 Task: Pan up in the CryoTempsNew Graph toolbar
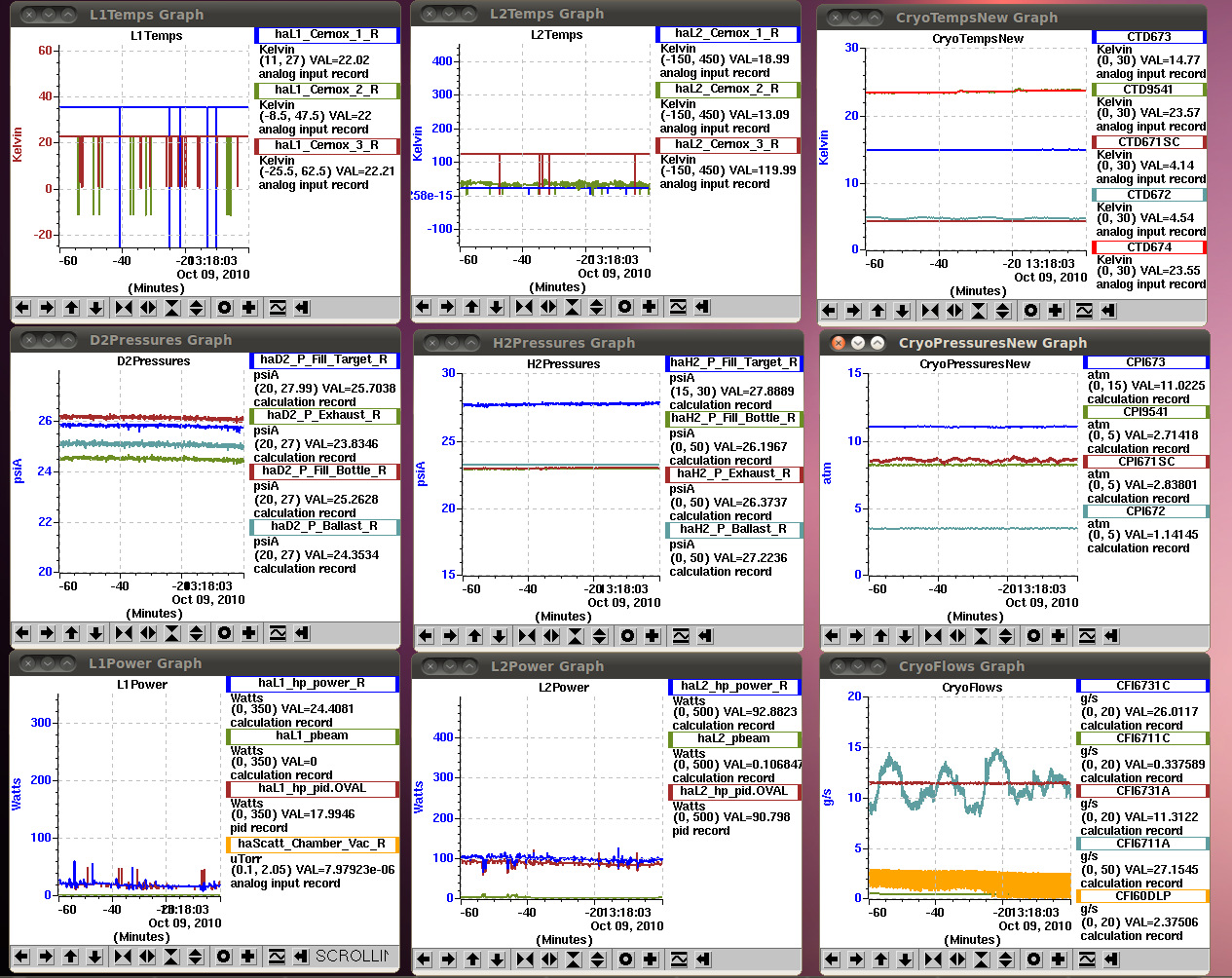click(877, 311)
